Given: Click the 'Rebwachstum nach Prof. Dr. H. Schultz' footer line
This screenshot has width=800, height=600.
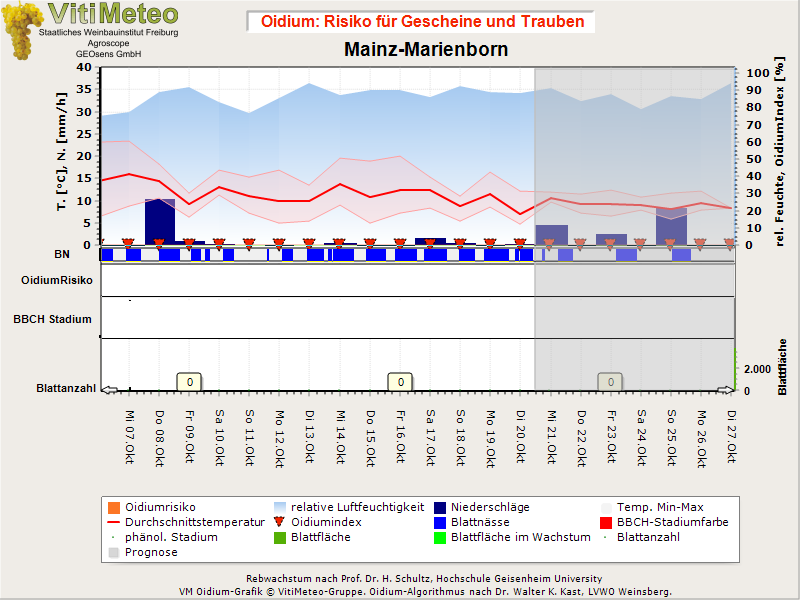Looking at the screenshot, I should click(424, 579).
